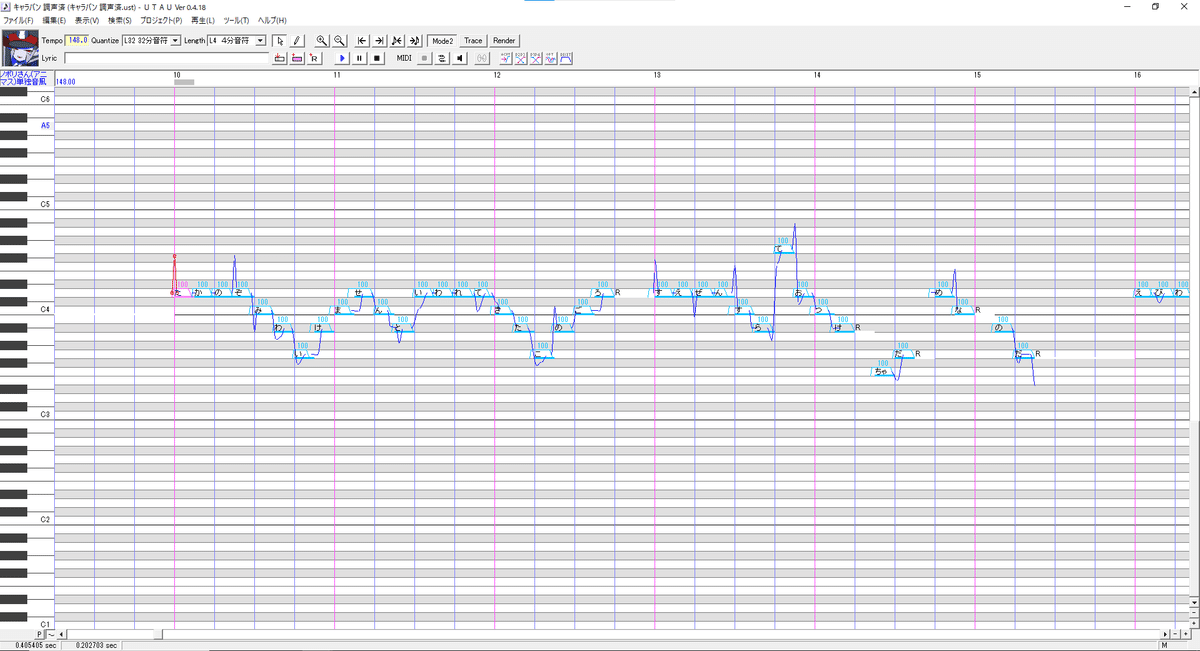Screen dimensions: 1200x651
Task: Stop playback with the square button
Action: [377, 58]
